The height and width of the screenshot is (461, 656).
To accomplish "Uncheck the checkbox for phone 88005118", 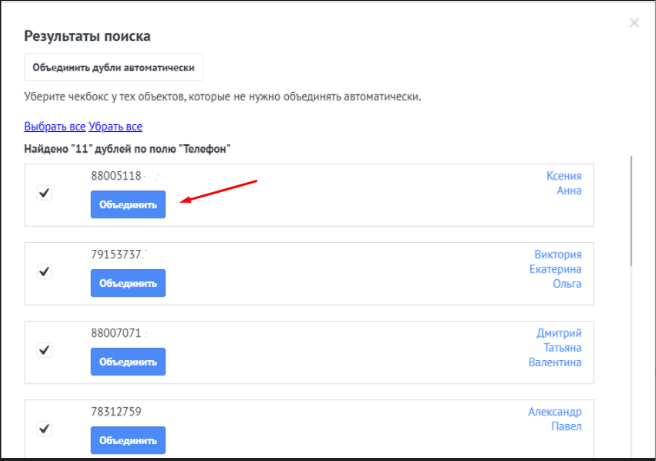I will [44, 194].
